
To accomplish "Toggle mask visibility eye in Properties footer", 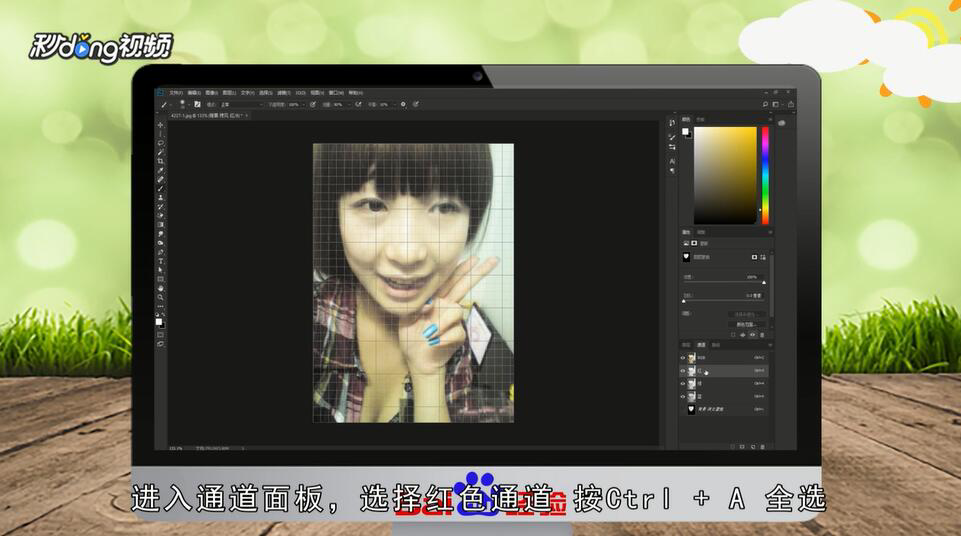I will point(753,335).
